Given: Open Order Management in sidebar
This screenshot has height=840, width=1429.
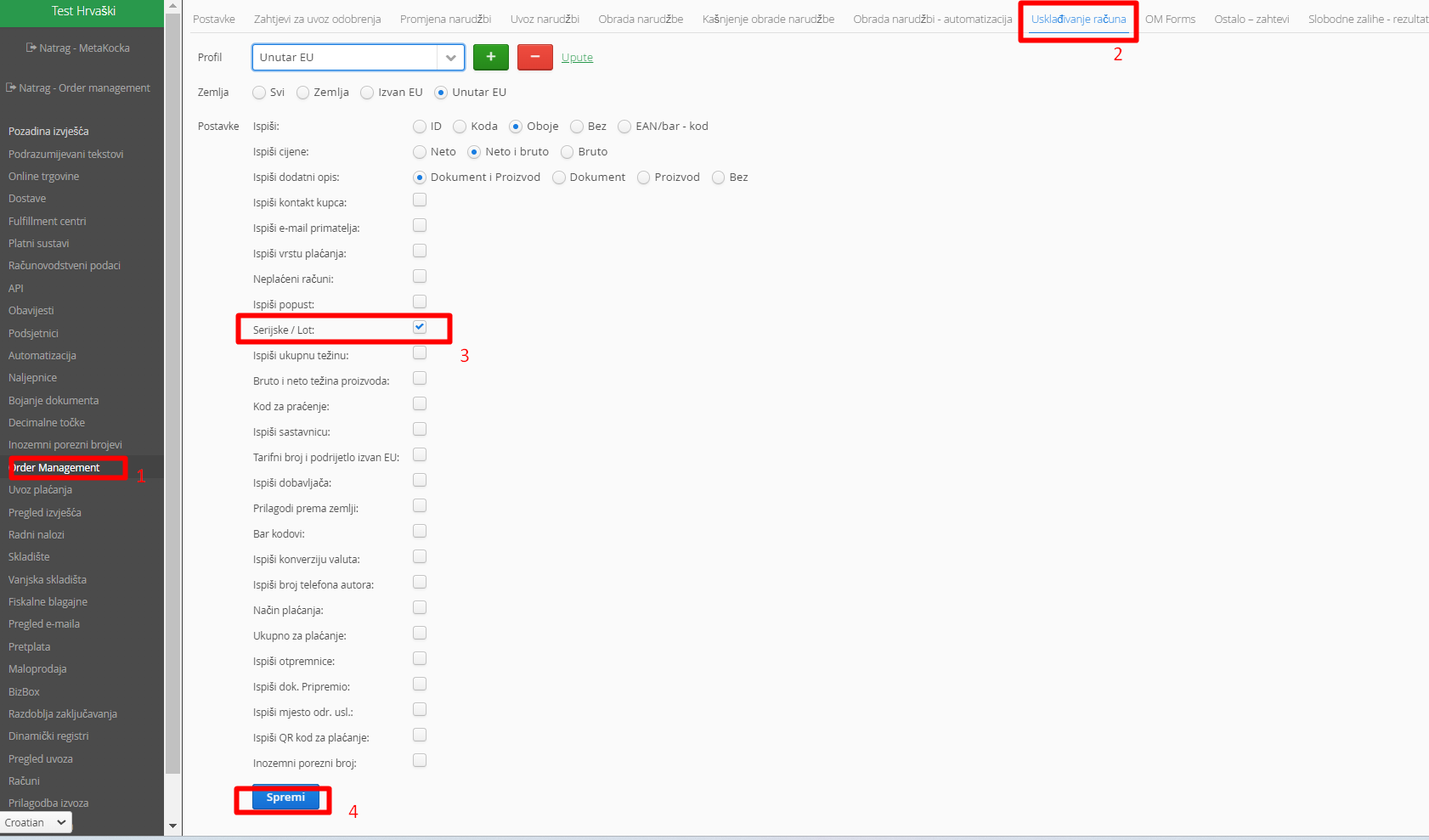Looking at the screenshot, I should [54, 468].
